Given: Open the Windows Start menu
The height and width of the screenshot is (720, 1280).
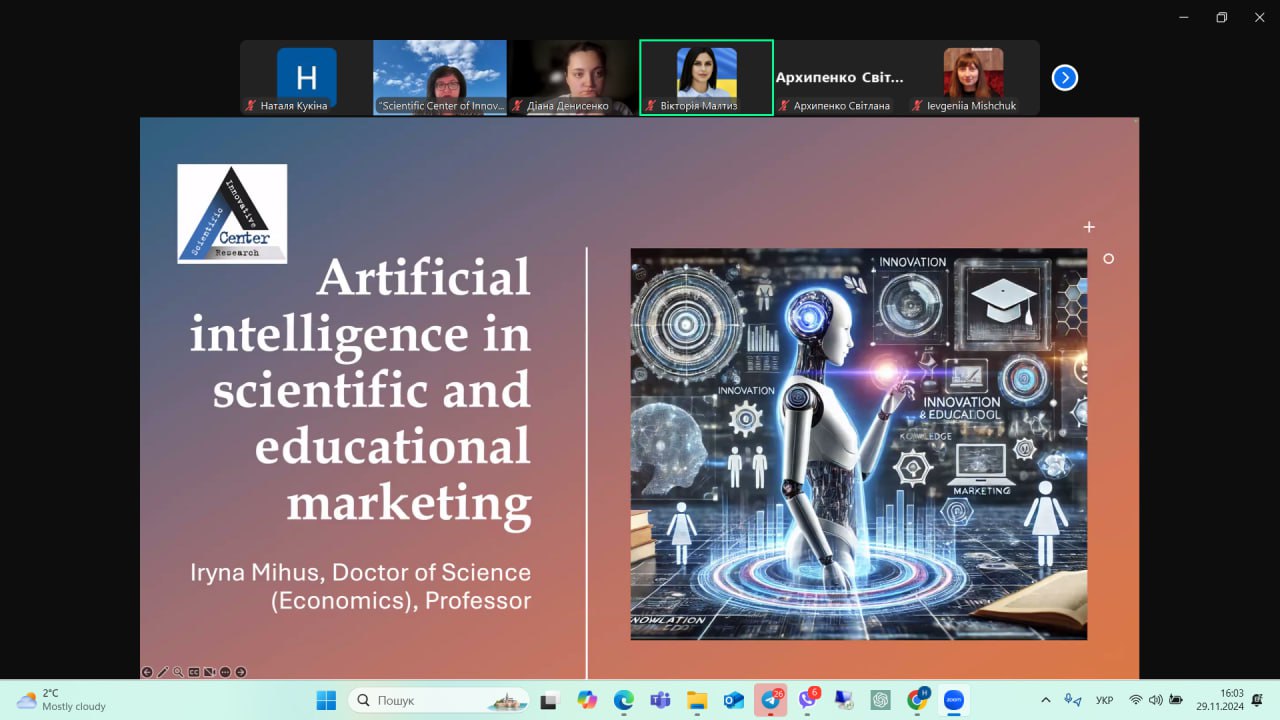Looking at the screenshot, I should (x=326, y=700).
